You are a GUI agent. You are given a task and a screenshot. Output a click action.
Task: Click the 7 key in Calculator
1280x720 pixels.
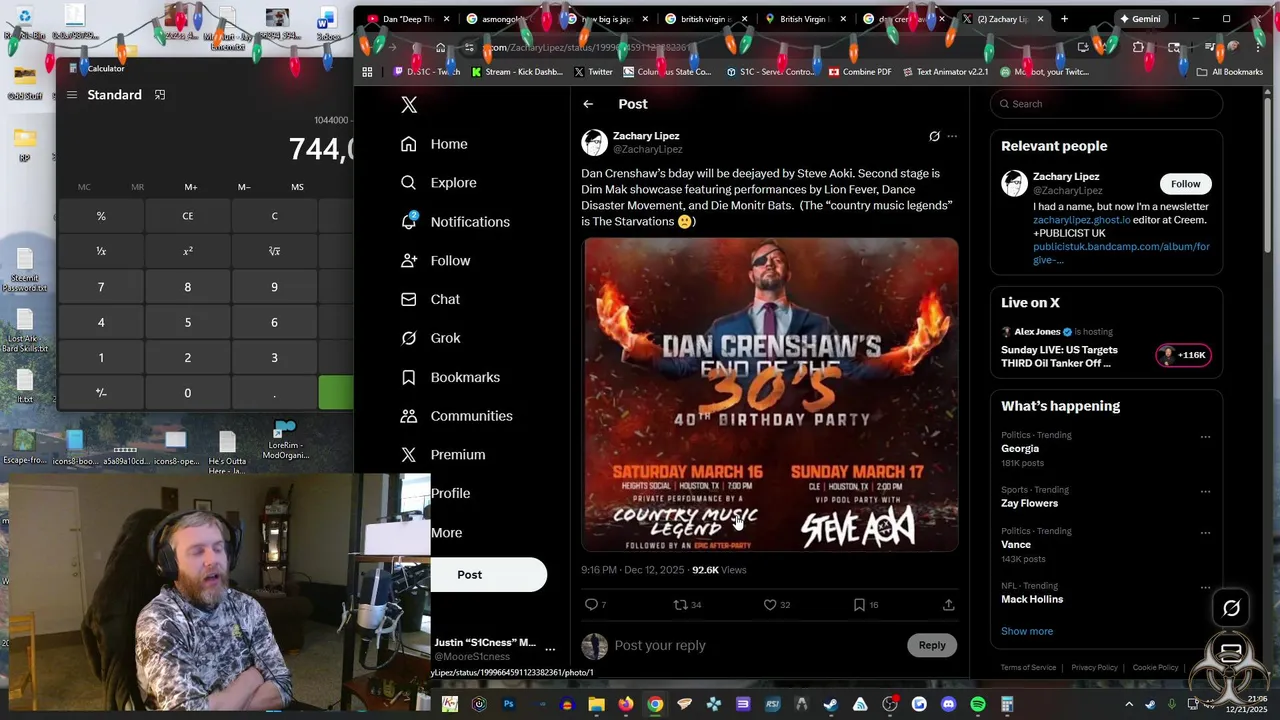[x=101, y=287]
